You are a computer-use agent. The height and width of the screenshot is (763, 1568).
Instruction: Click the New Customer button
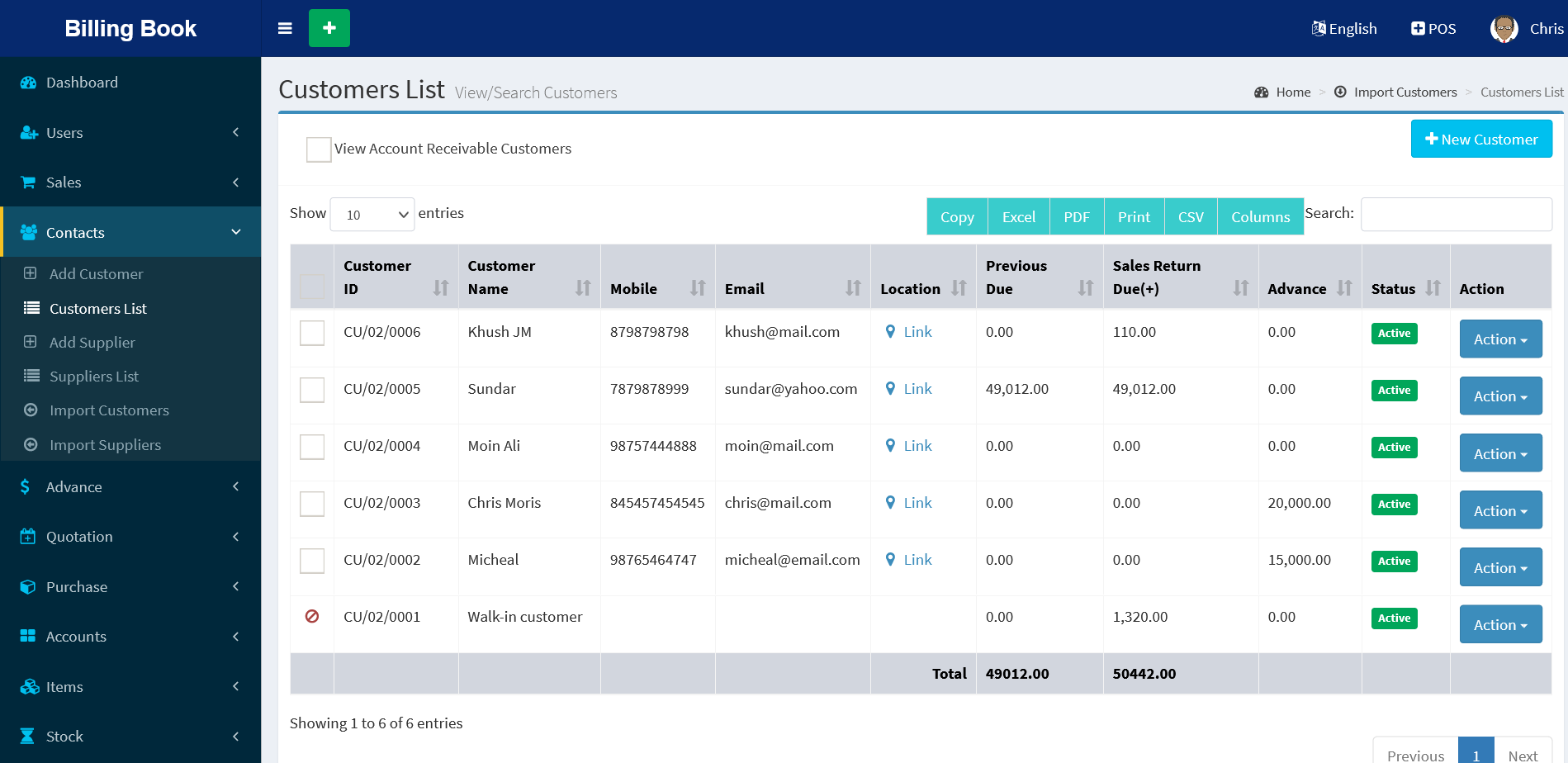(x=1481, y=140)
